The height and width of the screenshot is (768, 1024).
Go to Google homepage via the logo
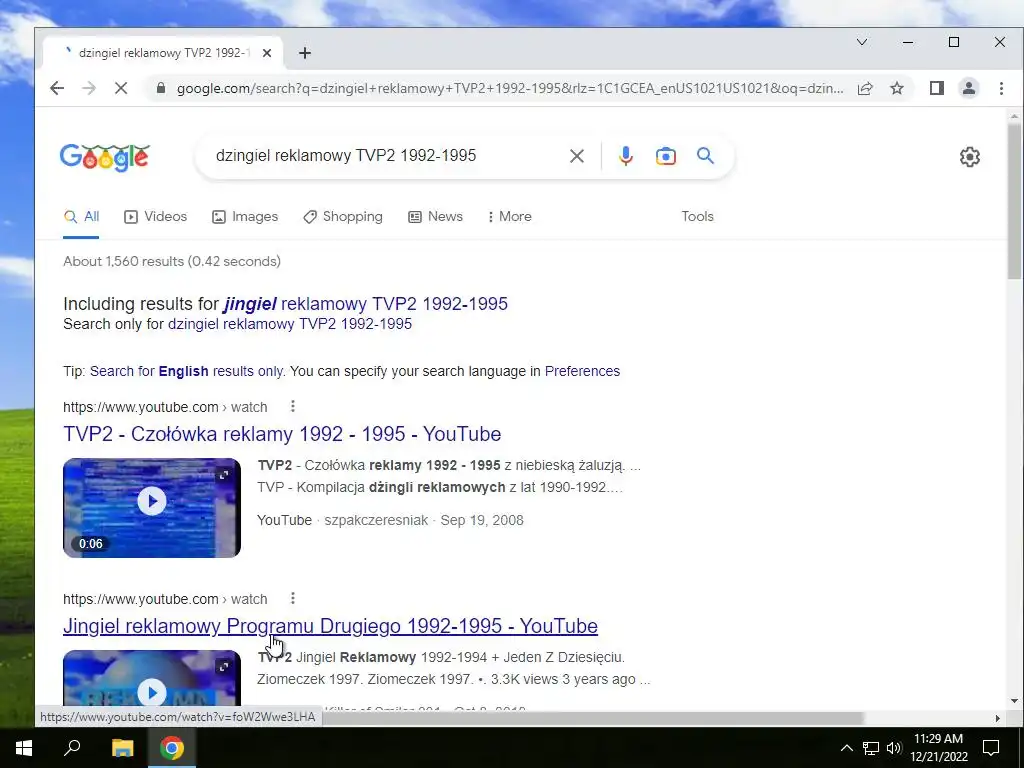click(104, 157)
